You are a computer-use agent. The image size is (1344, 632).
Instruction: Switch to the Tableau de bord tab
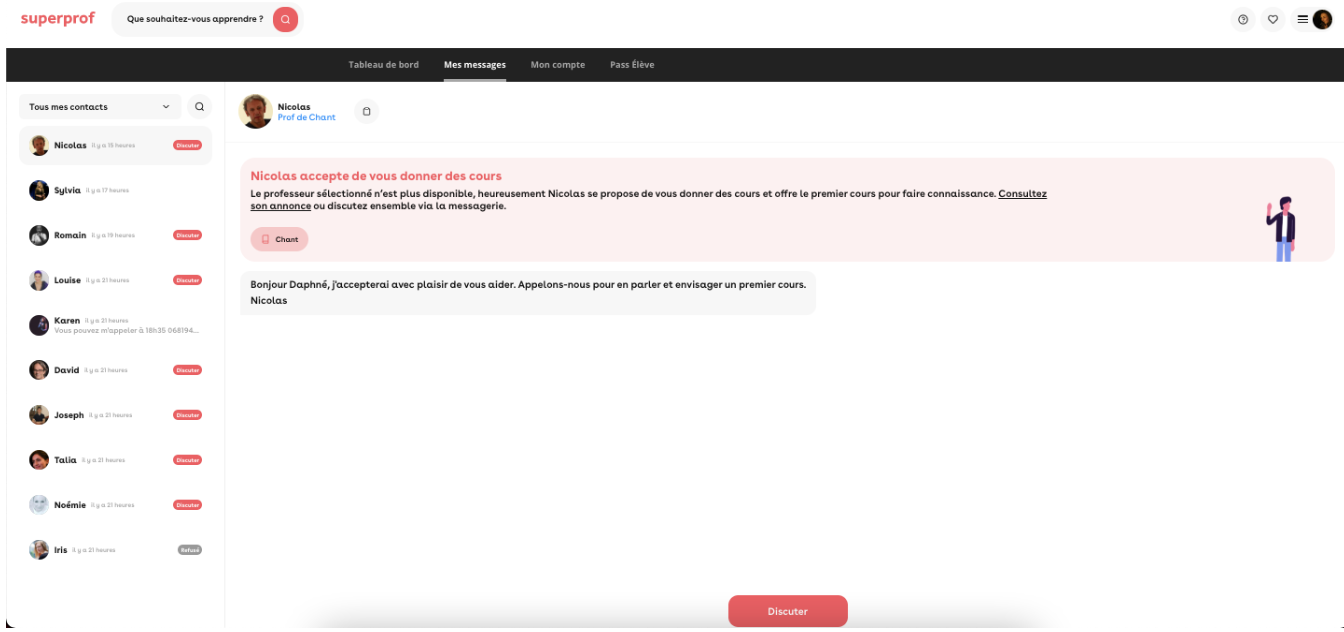(x=383, y=65)
